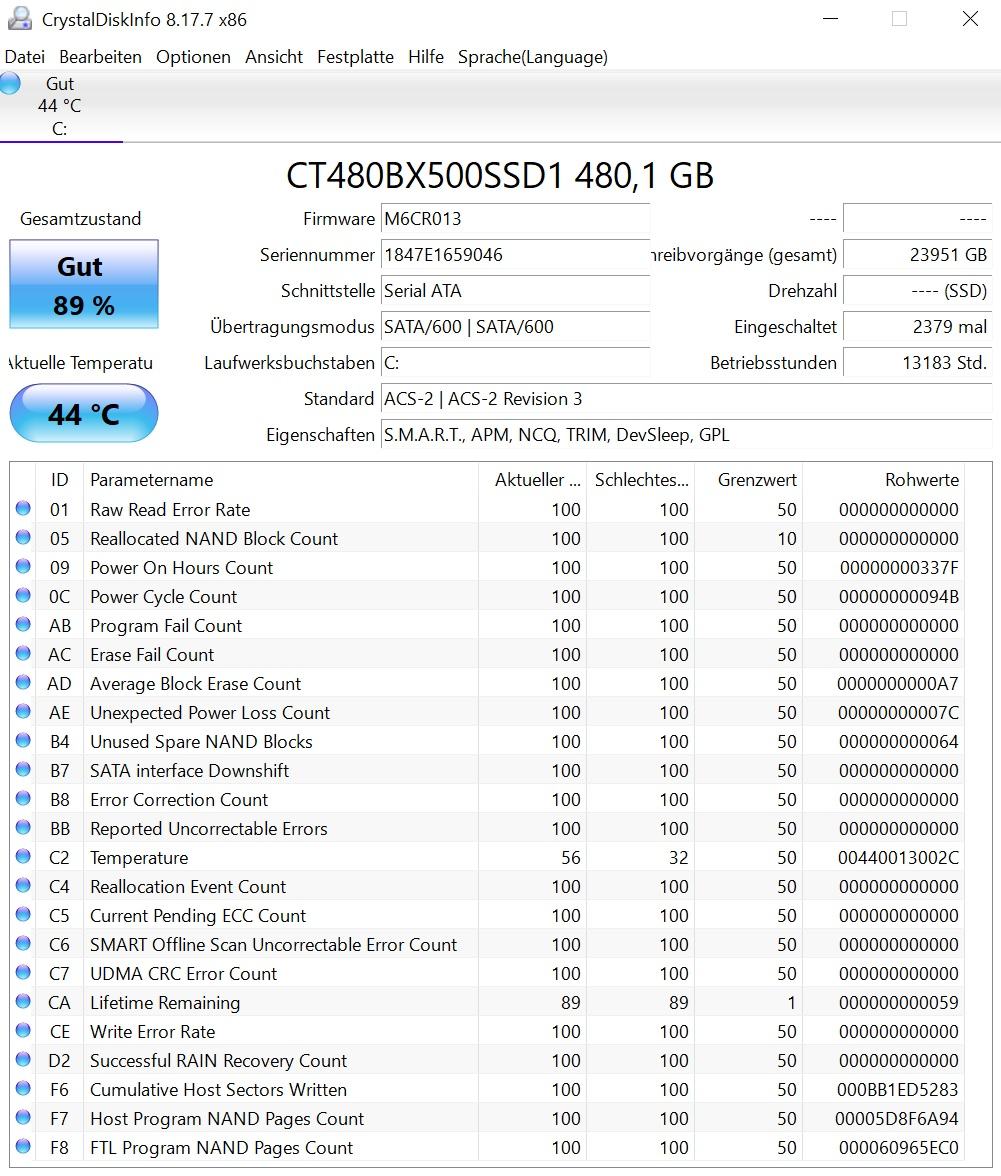Click the status orb for Unexpected Power Loss Count
1001x1176 pixels.
click(x=23, y=712)
